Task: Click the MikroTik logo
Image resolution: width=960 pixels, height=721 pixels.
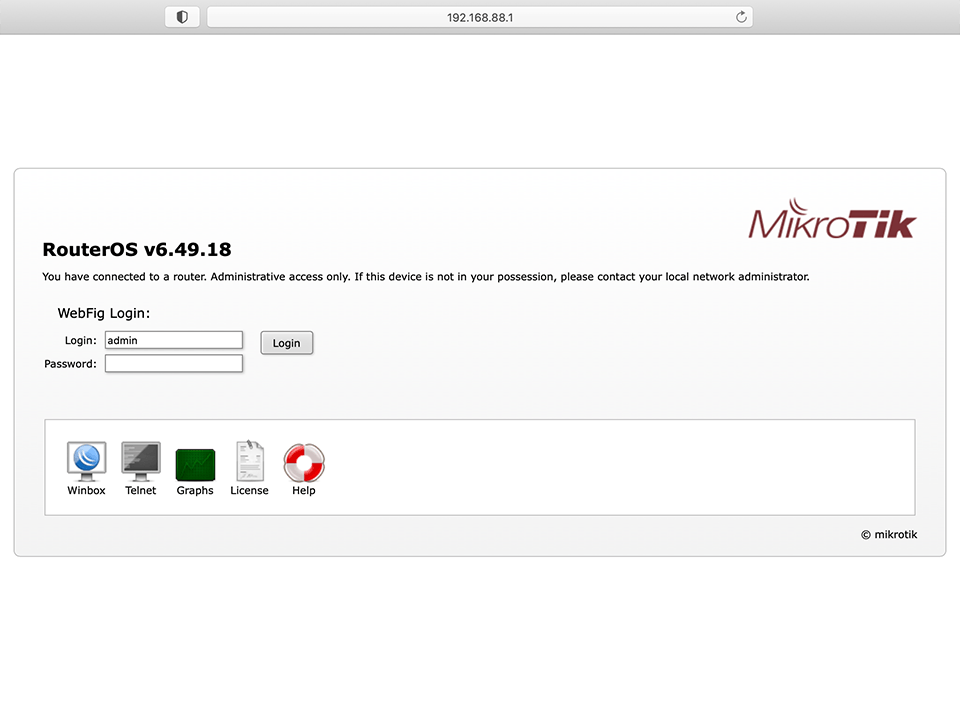Action: [832, 219]
